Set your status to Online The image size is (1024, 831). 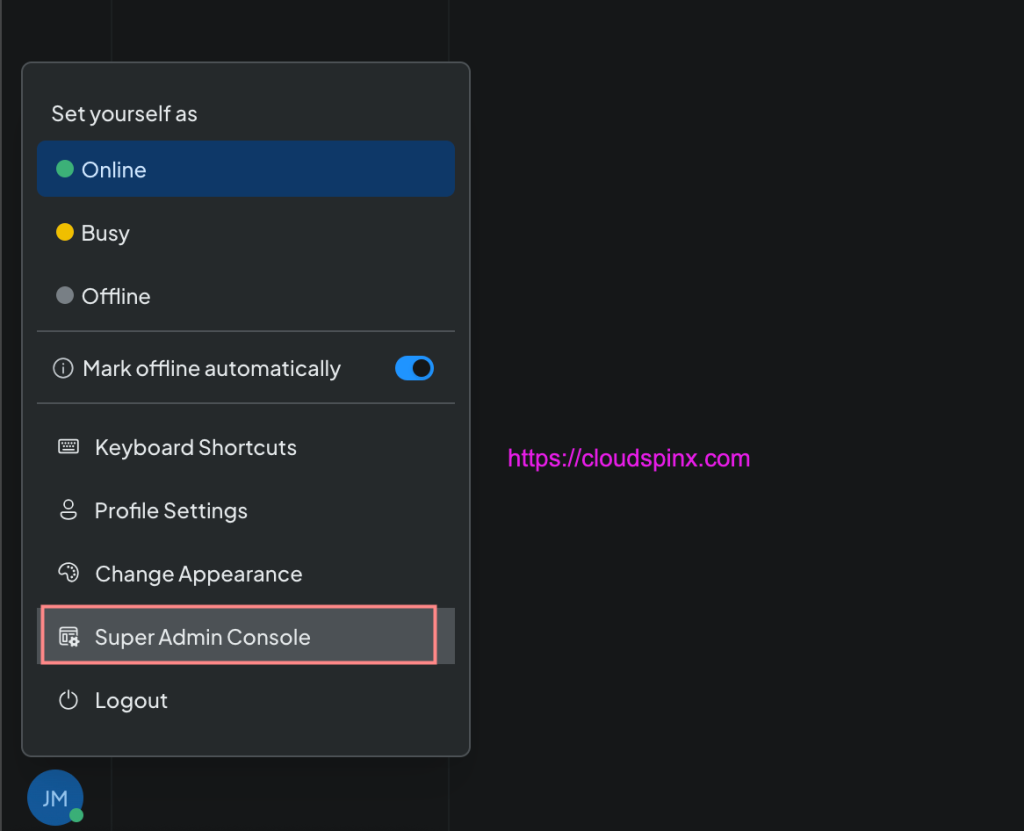[x=114, y=170]
